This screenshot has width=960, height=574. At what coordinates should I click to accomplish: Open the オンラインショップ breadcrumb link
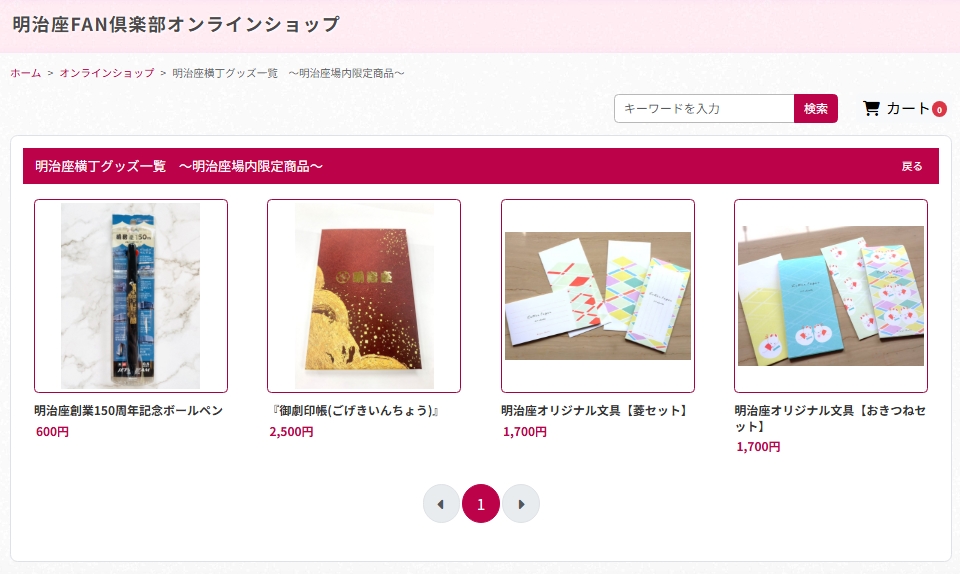click(x=107, y=73)
